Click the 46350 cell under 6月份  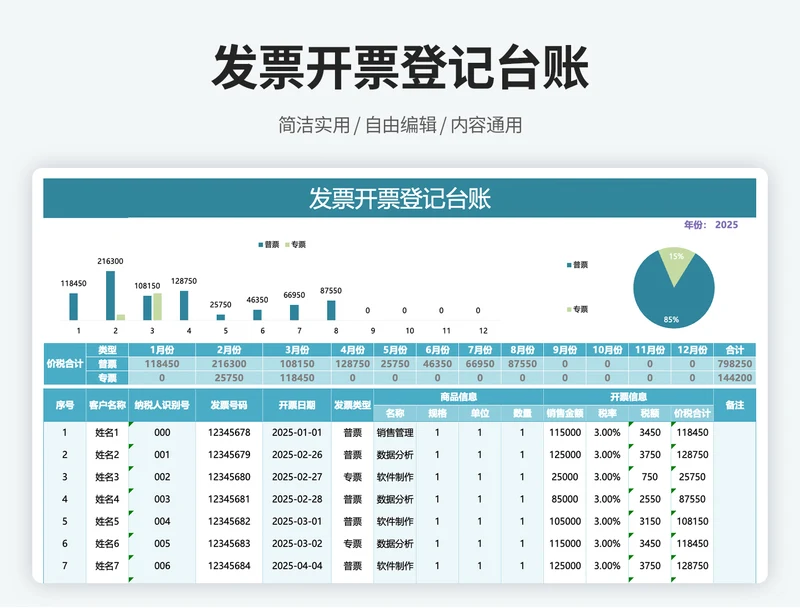437,364
